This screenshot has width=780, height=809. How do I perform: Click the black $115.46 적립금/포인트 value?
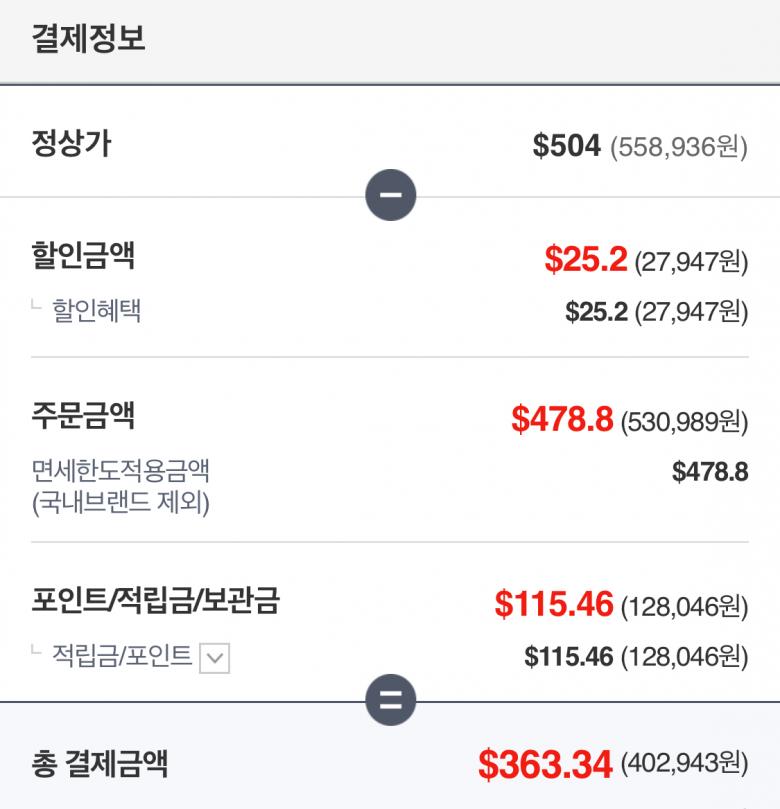tap(568, 657)
